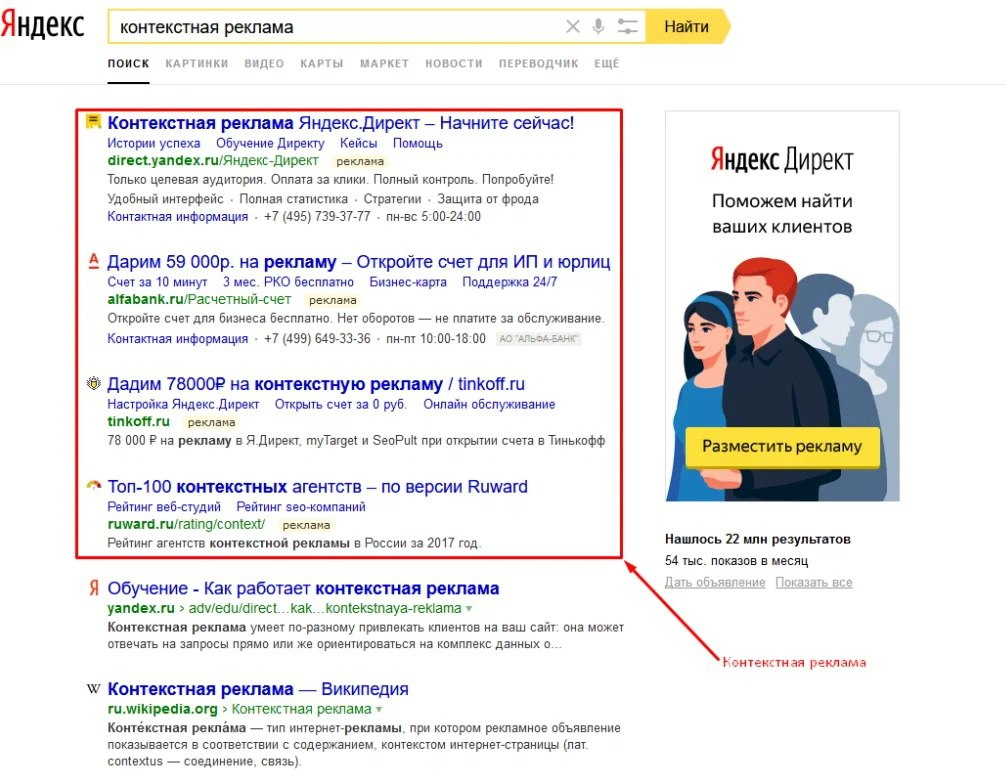Click the Яндекс Директ banner illustration
Viewport: 1006px width, 772px height.
tap(782, 306)
